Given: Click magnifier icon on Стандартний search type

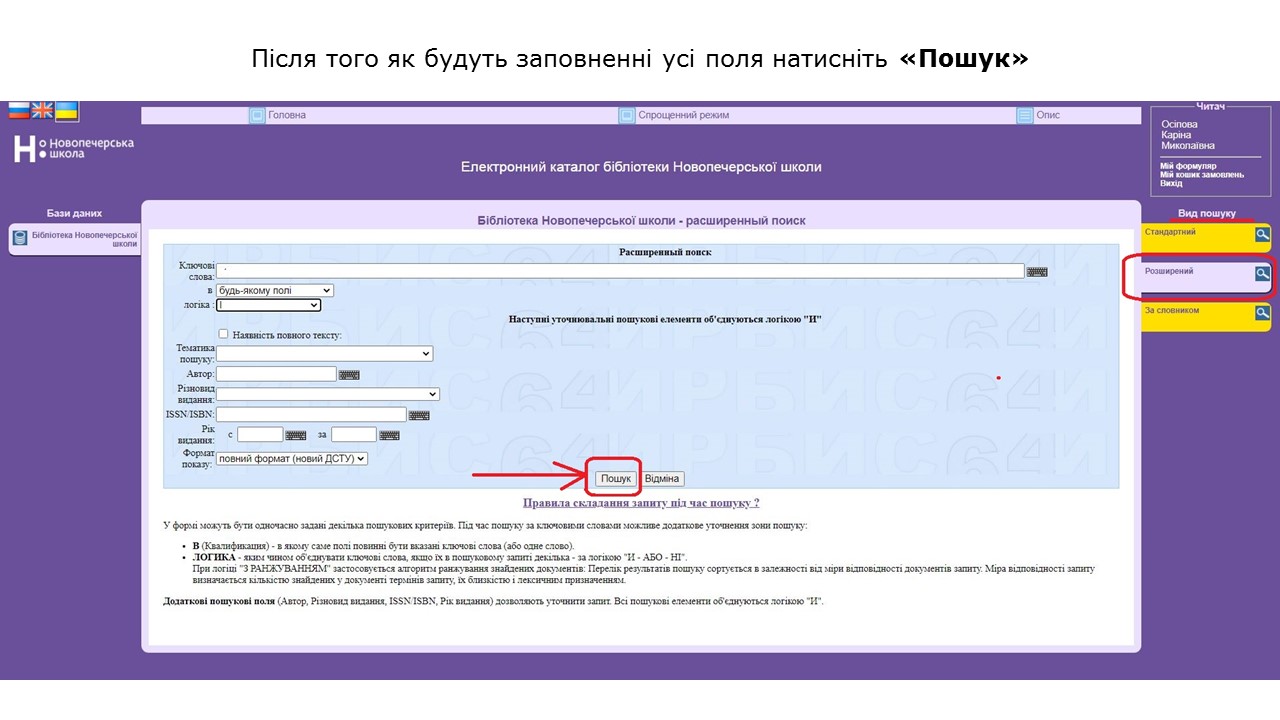Looking at the screenshot, I should [x=1262, y=235].
